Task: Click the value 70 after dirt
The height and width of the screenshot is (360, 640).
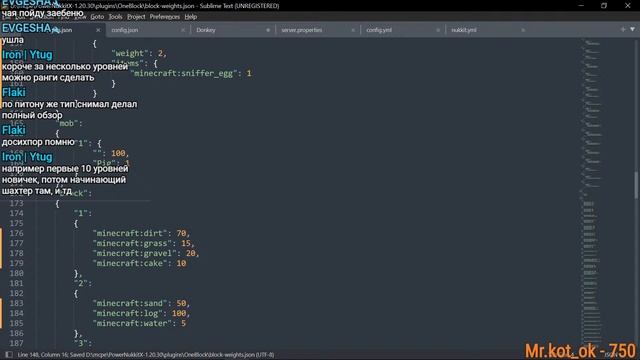Action: (181, 233)
